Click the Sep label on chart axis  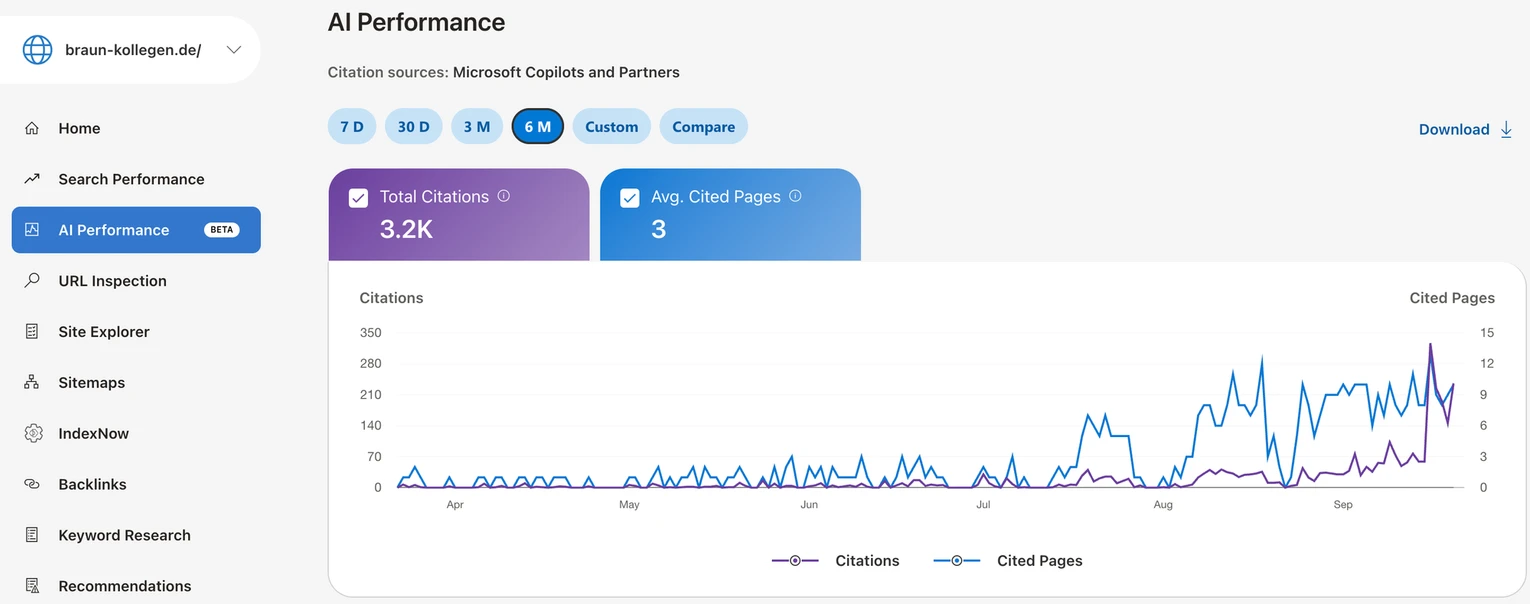click(x=1343, y=505)
